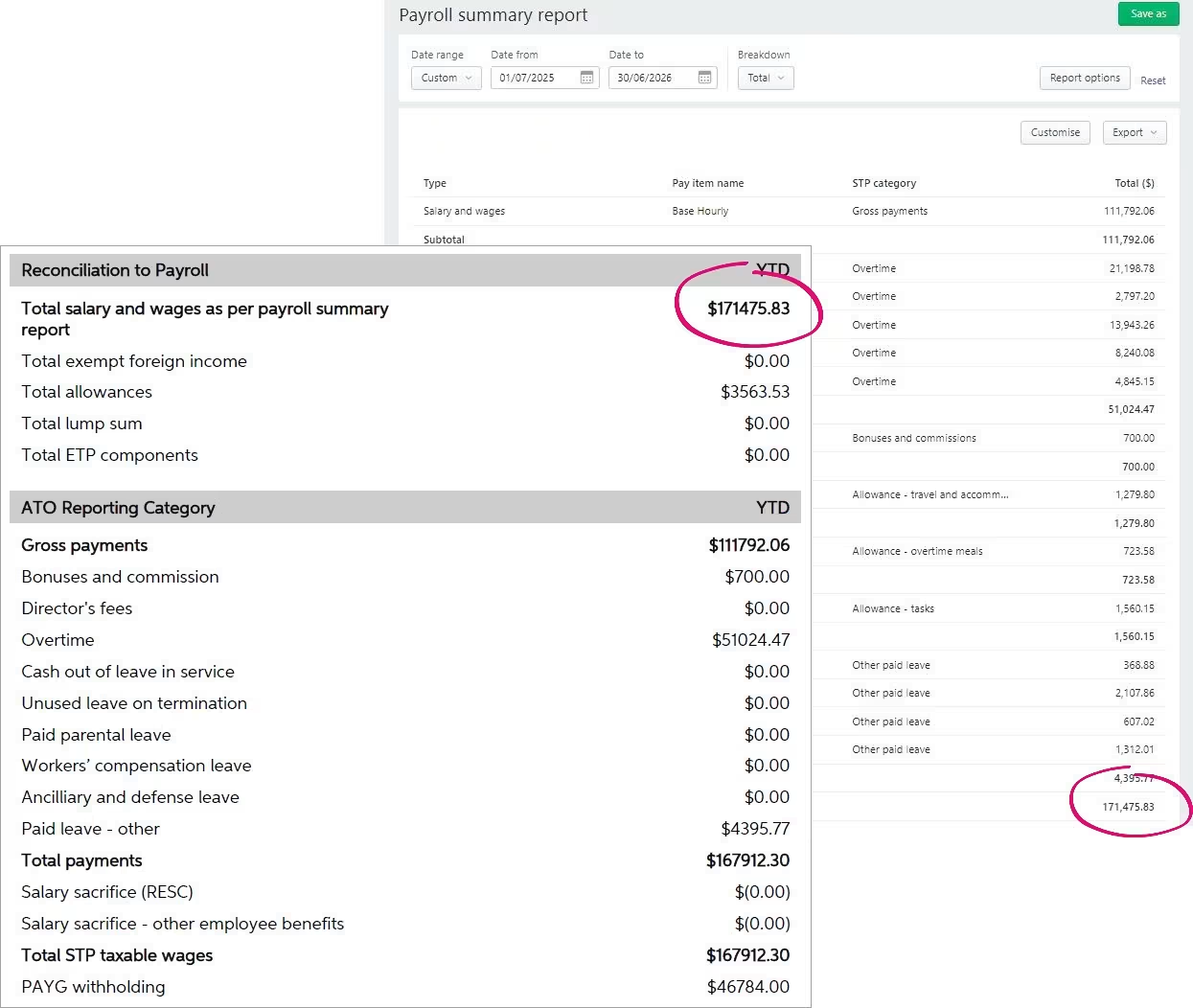
Task: Click Other paid leave amount 607.02
Action: point(1138,722)
